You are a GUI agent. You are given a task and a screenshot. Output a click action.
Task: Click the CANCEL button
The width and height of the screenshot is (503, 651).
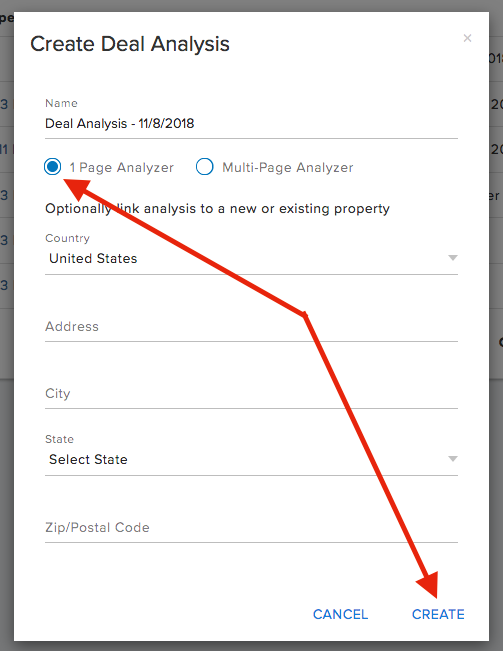[x=340, y=614]
